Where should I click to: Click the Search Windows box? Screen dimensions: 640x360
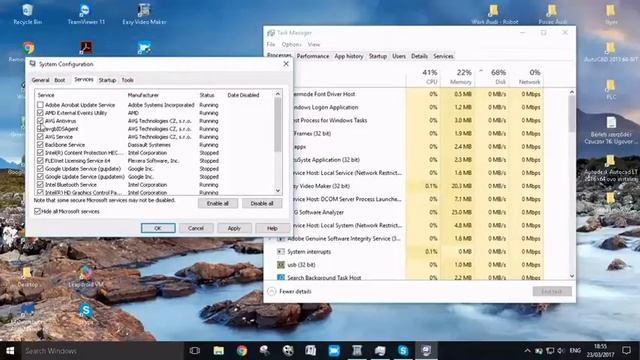[102, 351]
